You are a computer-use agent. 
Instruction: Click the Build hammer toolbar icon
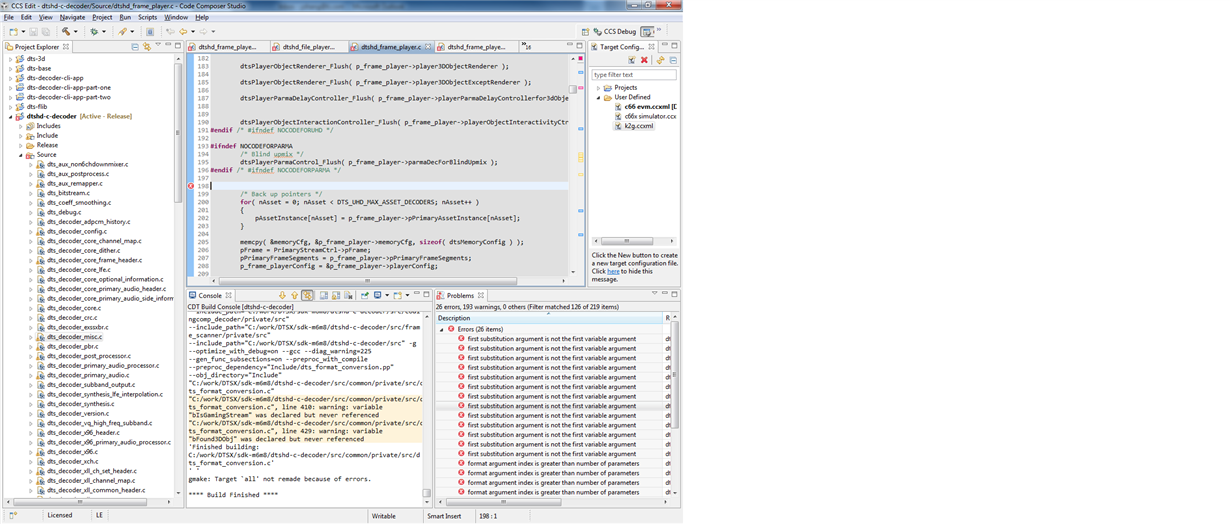[66, 32]
